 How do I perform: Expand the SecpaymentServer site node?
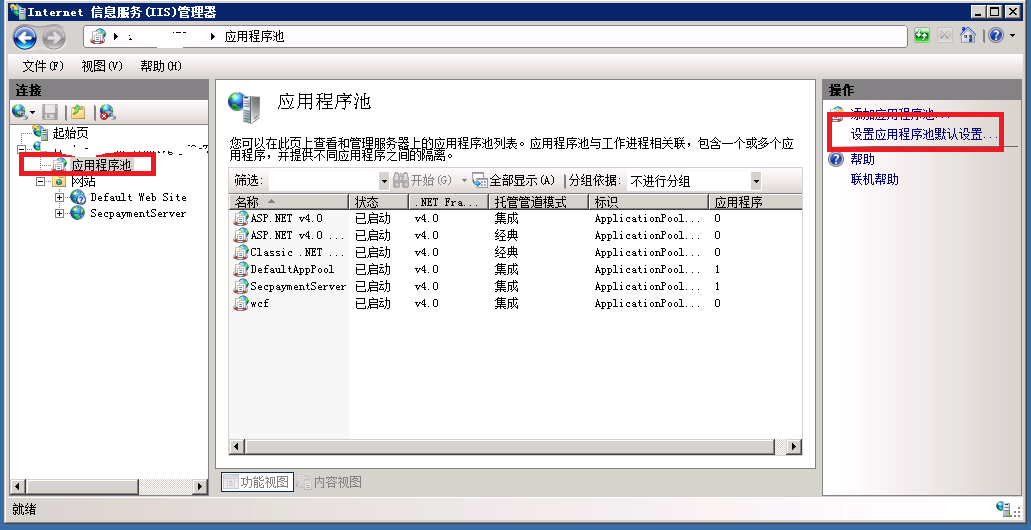(x=60, y=213)
